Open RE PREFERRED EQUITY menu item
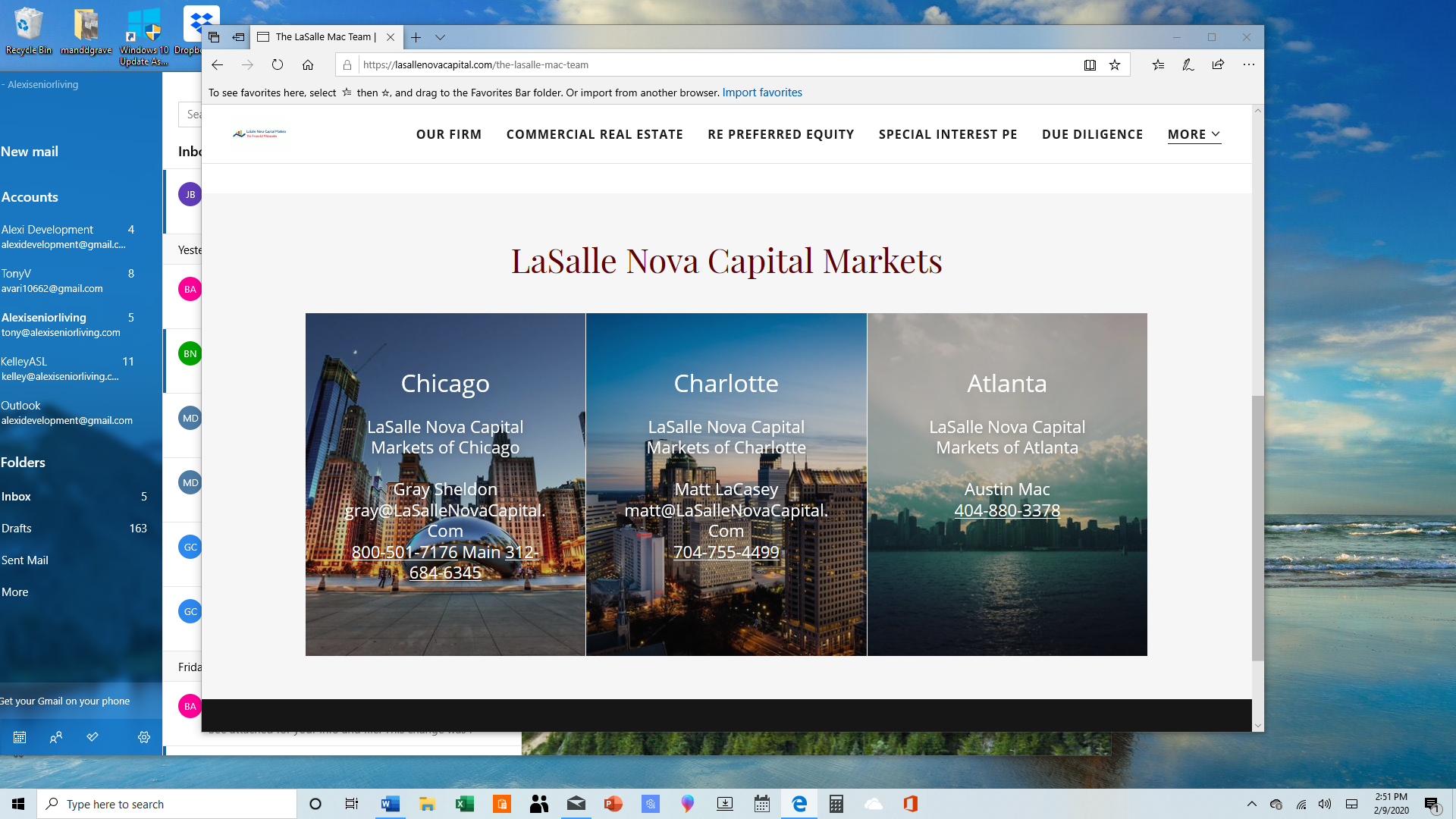This screenshot has width=1456, height=819. (x=781, y=134)
